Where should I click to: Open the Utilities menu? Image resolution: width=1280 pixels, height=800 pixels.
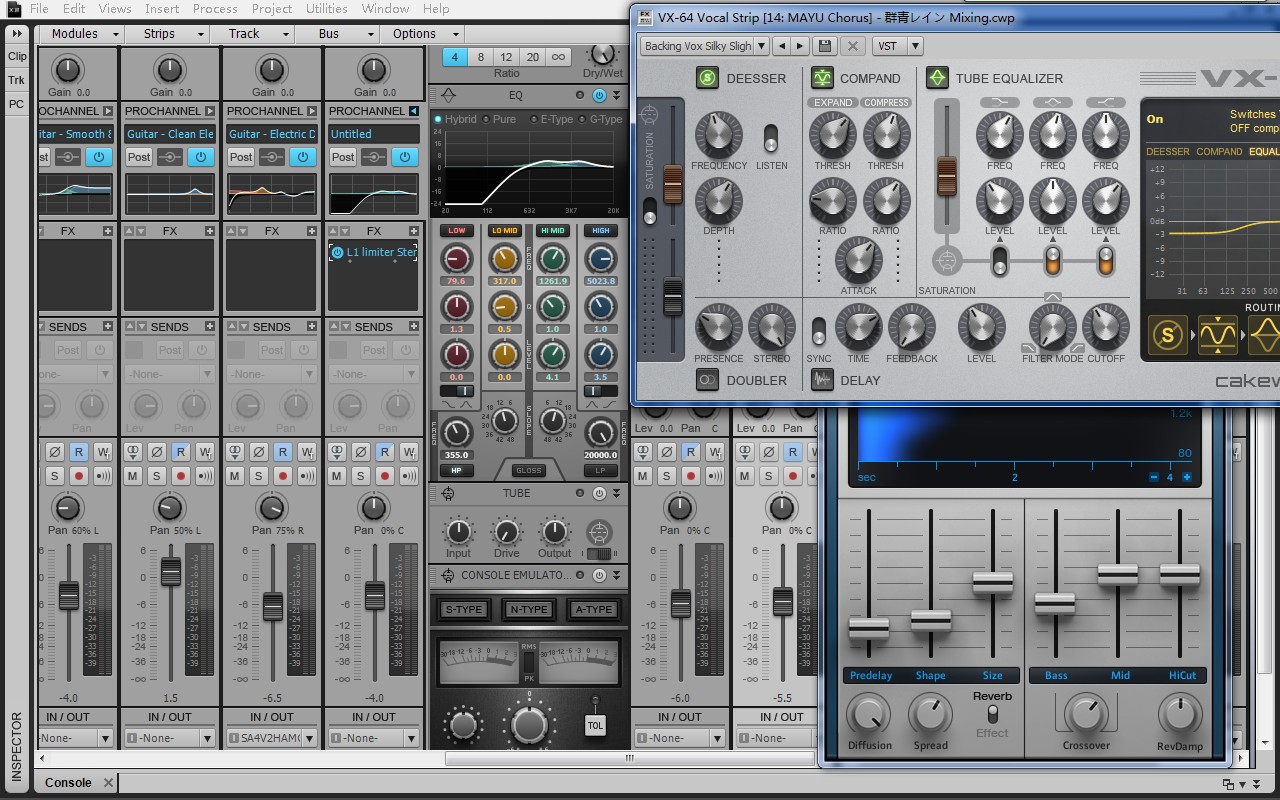326,9
